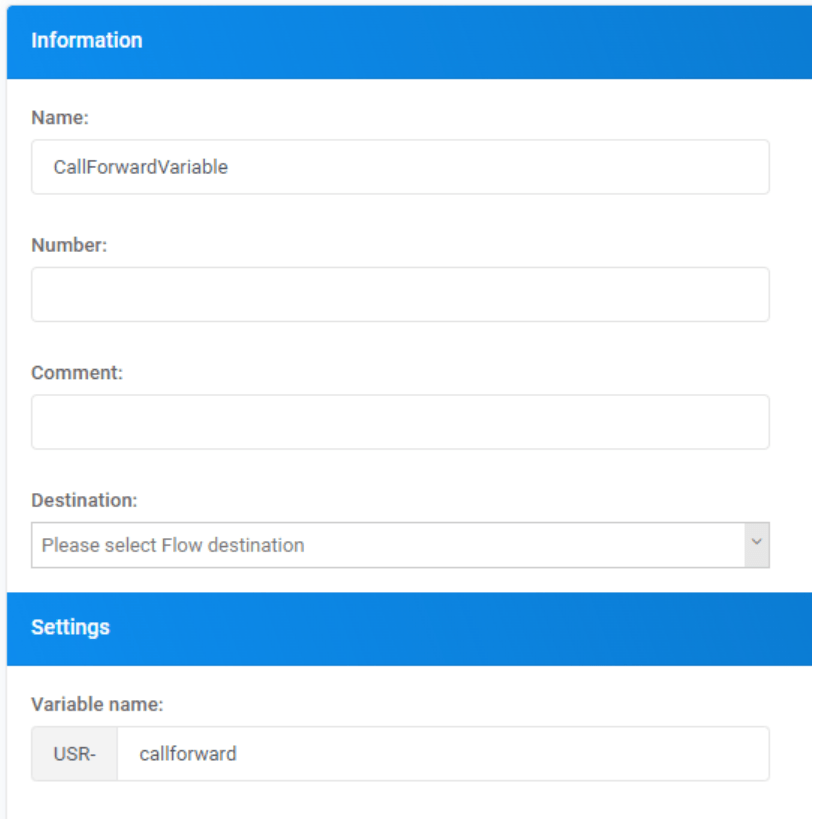
Task: Select the Information section header
Action: [408, 41]
